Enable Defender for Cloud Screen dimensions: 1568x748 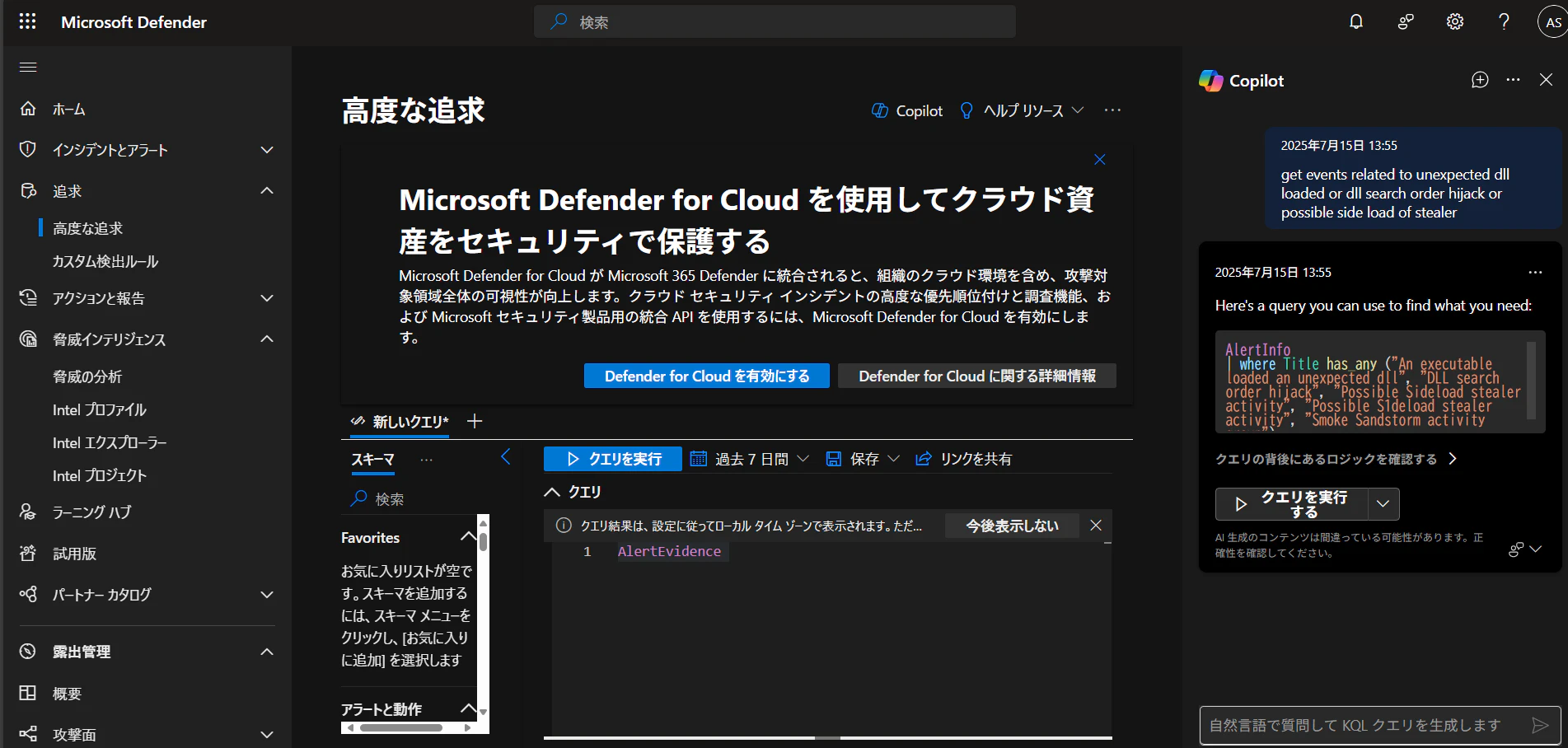pyautogui.click(x=707, y=376)
